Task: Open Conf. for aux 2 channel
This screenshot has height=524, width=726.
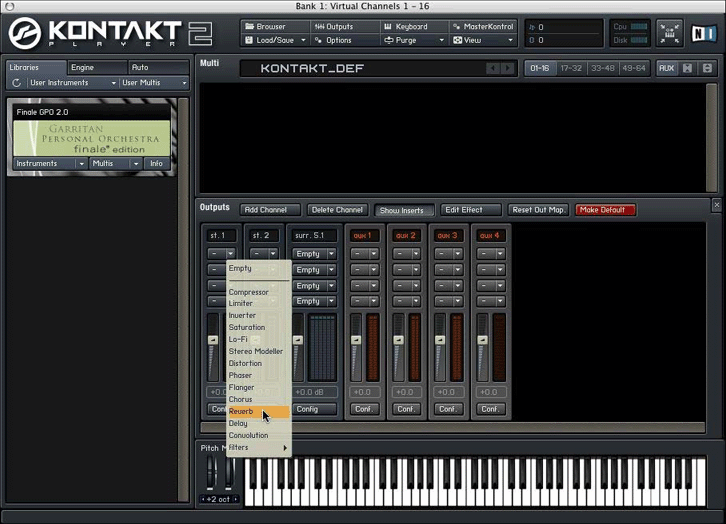Action: tap(406, 409)
